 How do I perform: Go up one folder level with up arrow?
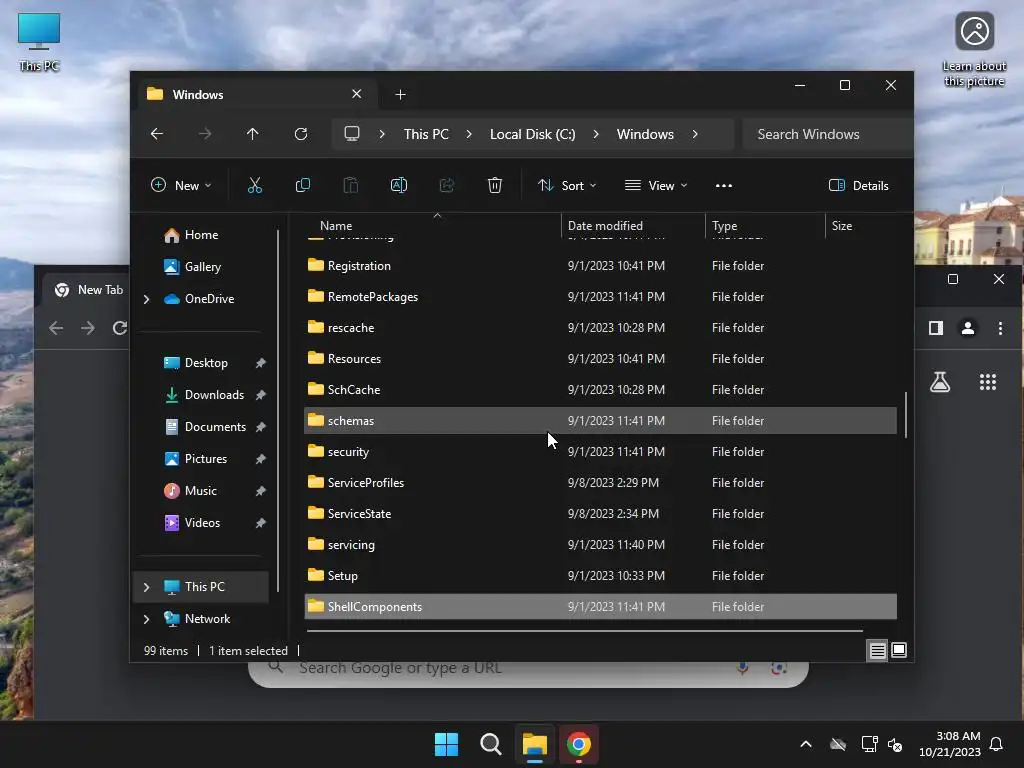tap(253, 134)
